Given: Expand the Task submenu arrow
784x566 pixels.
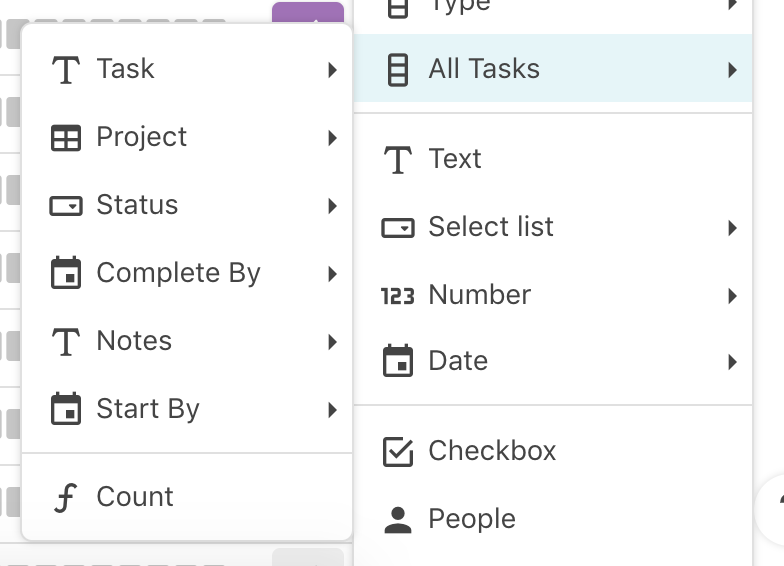Looking at the screenshot, I should pyautogui.click(x=332, y=70).
